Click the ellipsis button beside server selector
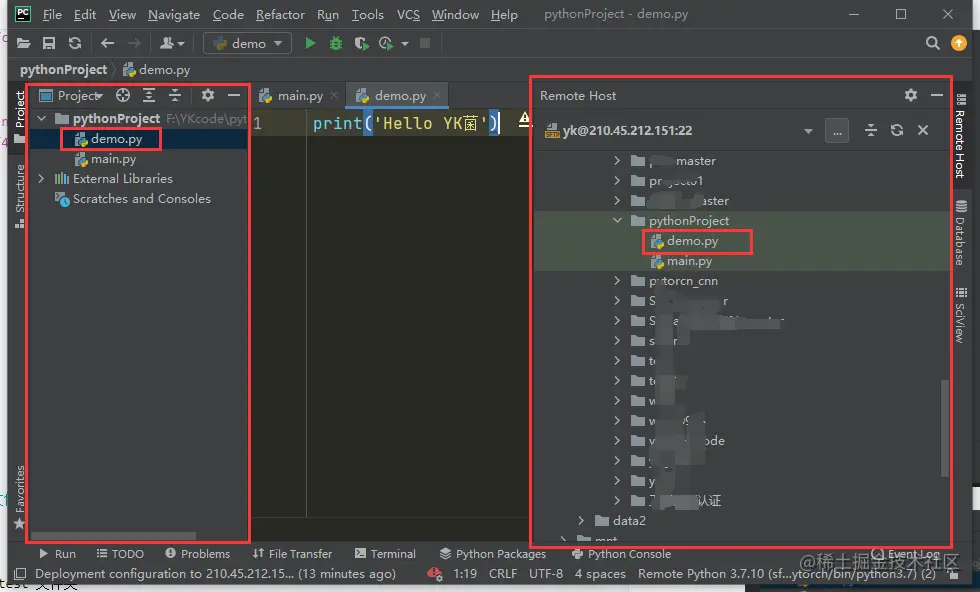This screenshot has height=592, width=980. [837, 131]
